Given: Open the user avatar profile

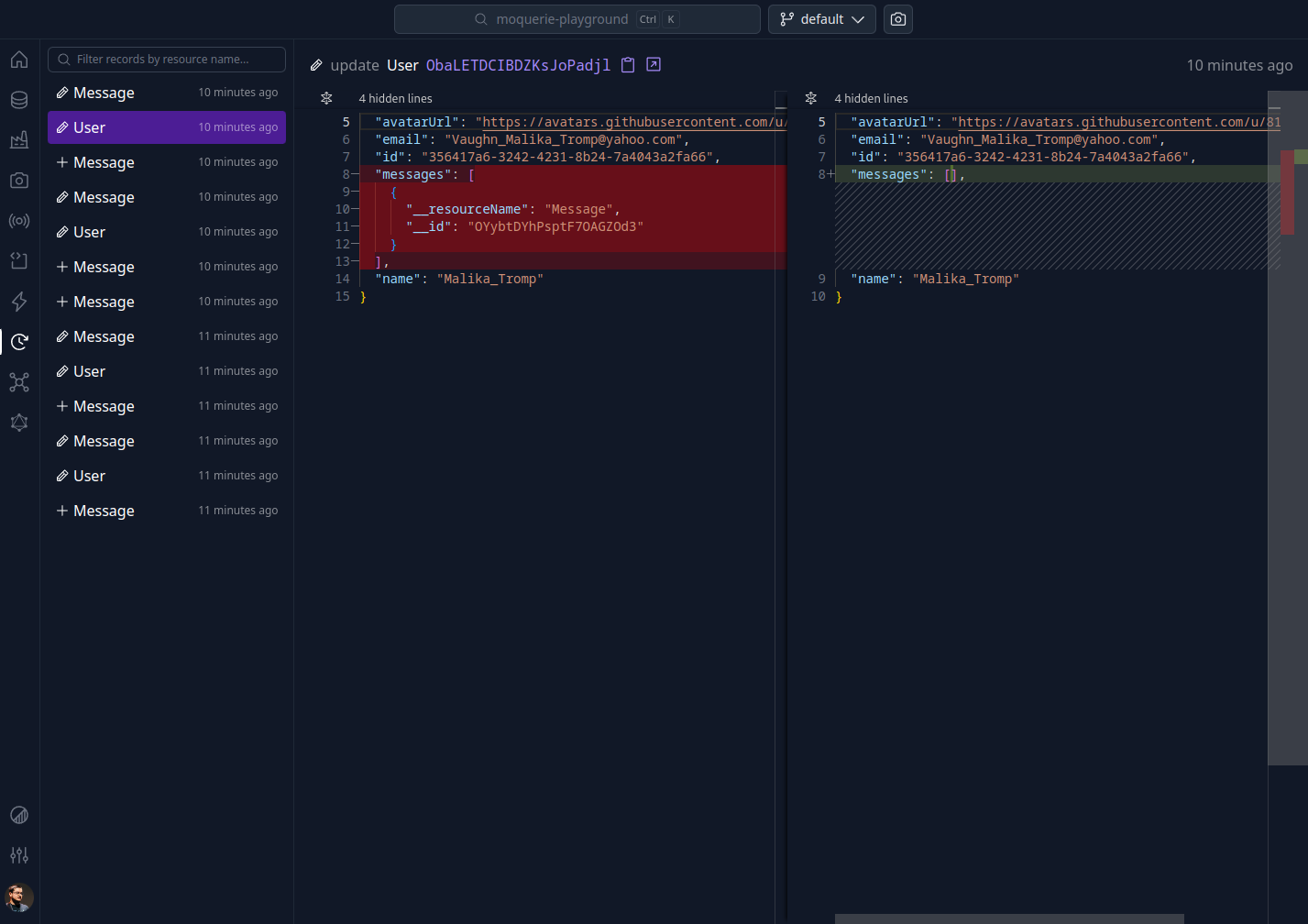Looking at the screenshot, I should (x=19, y=896).
